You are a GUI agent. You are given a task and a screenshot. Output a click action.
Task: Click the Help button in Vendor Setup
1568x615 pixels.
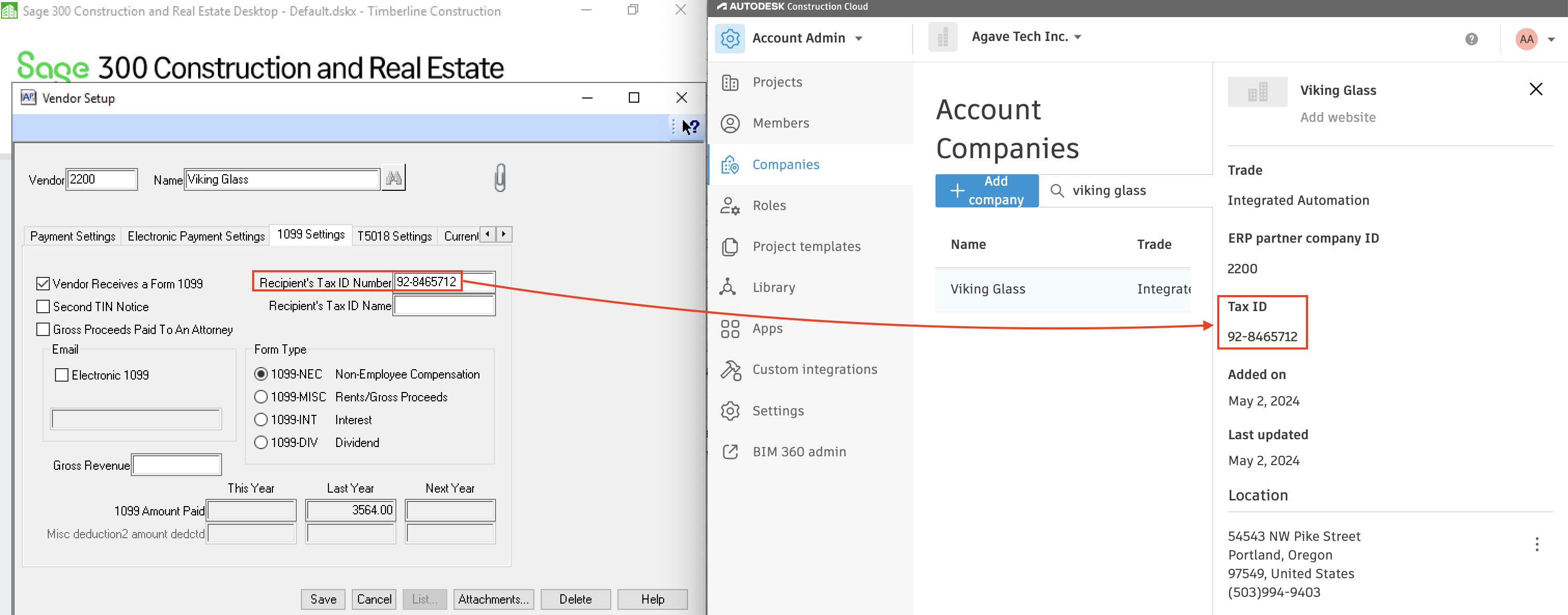pyautogui.click(x=653, y=599)
